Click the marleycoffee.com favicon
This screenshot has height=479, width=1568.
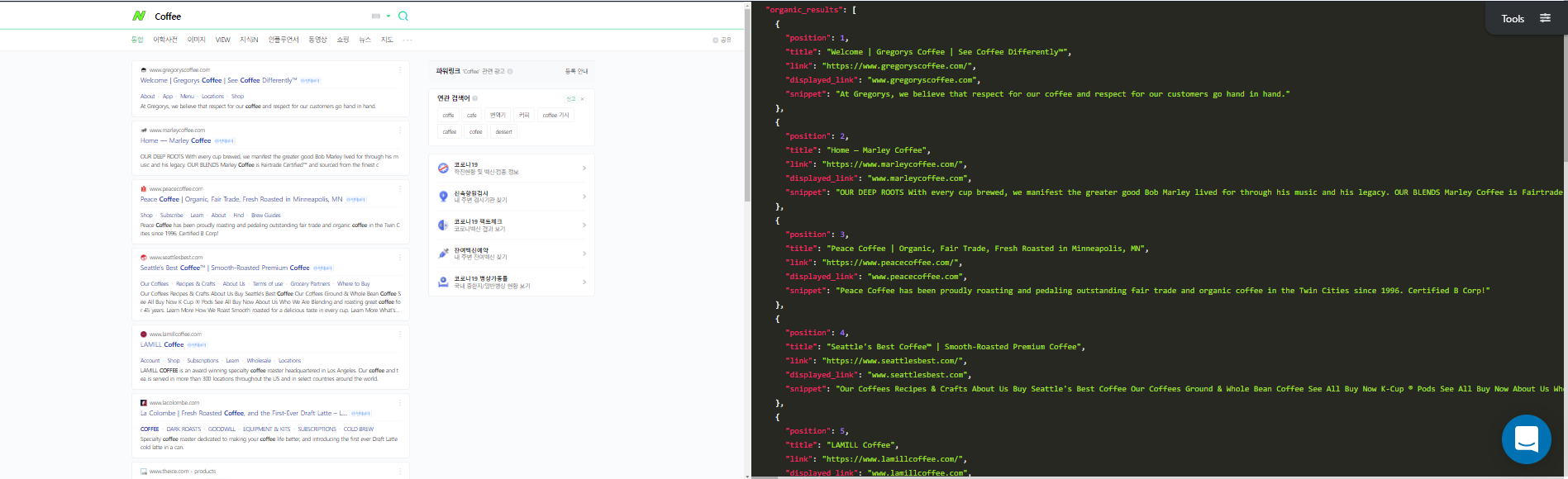tap(144, 130)
